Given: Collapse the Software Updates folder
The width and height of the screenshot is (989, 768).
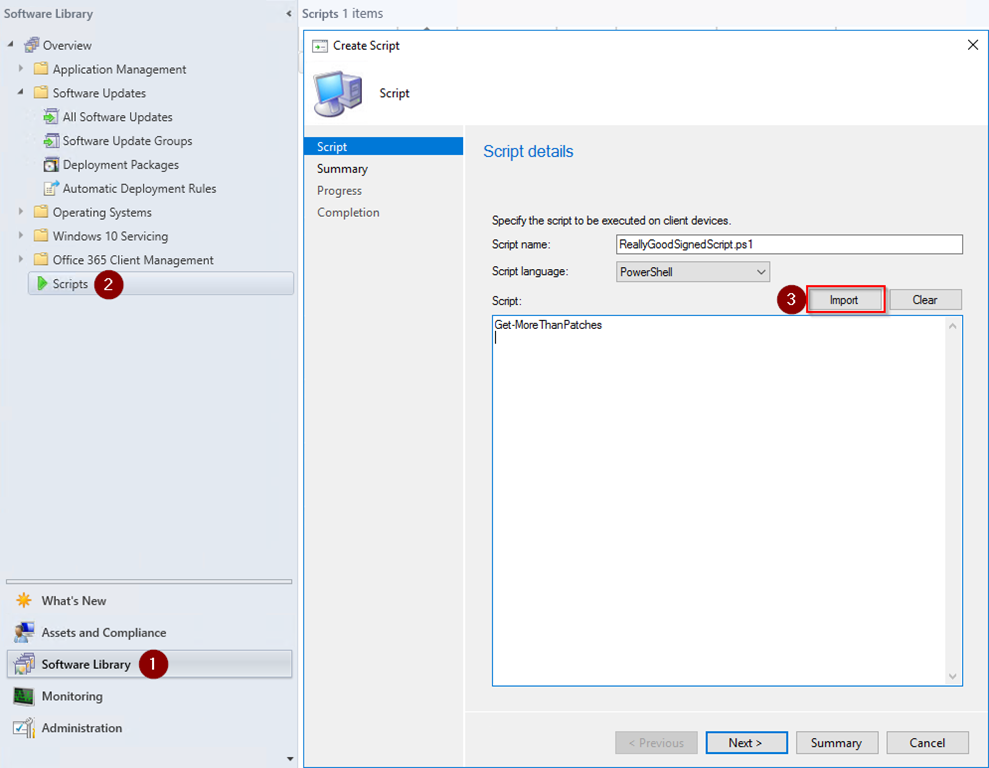Looking at the screenshot, I should tap(22, 93).
